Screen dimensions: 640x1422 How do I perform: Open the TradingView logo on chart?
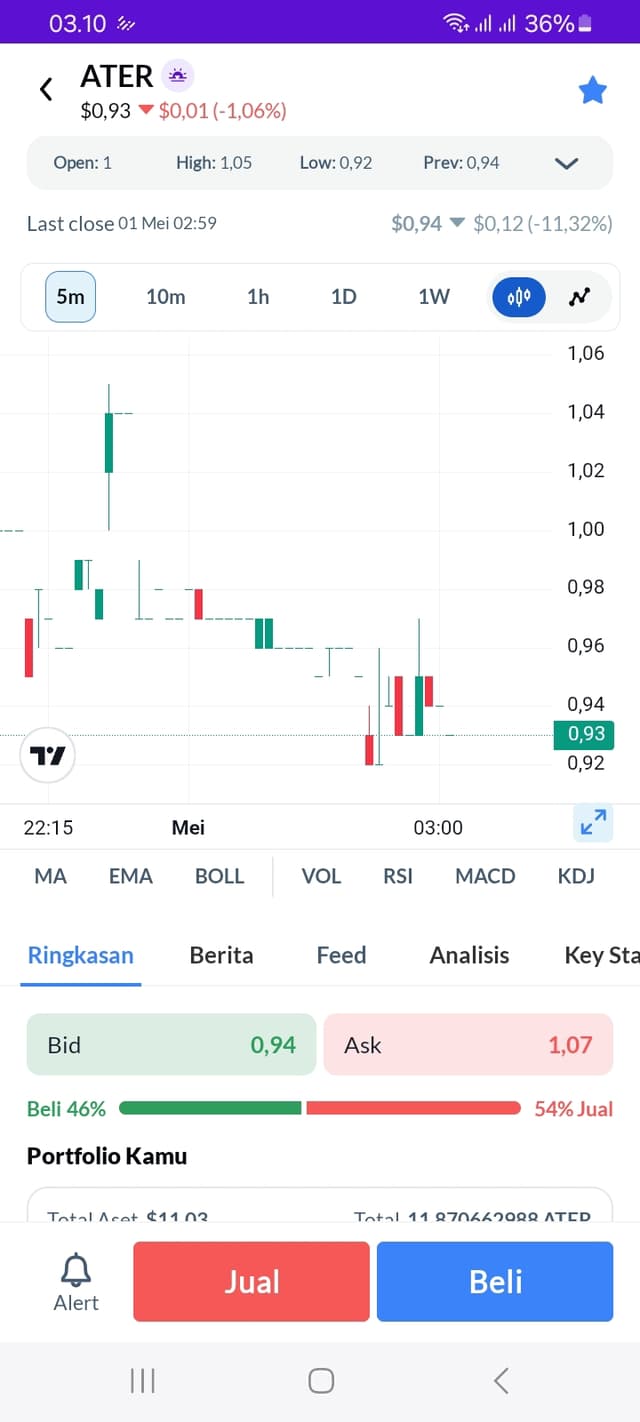48,755
